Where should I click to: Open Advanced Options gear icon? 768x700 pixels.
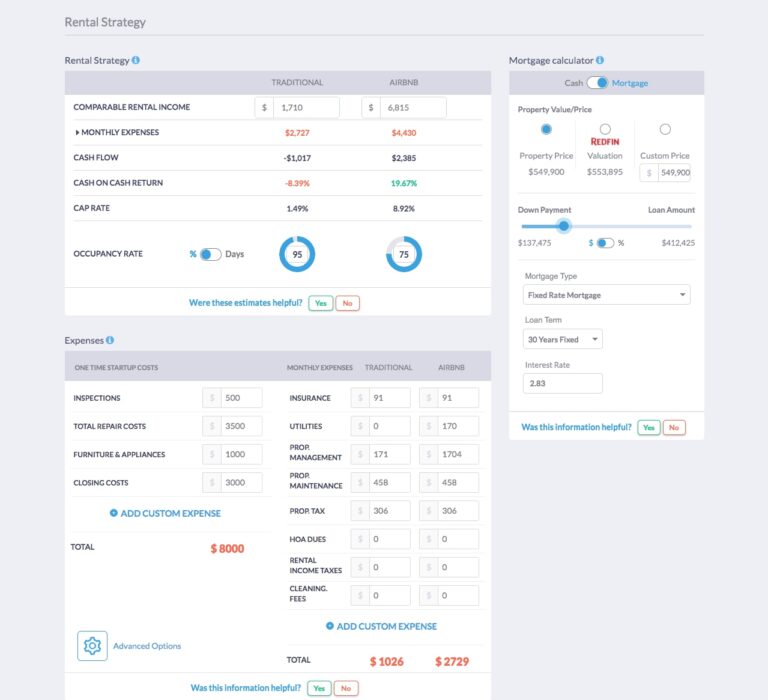tap(93, 646)
